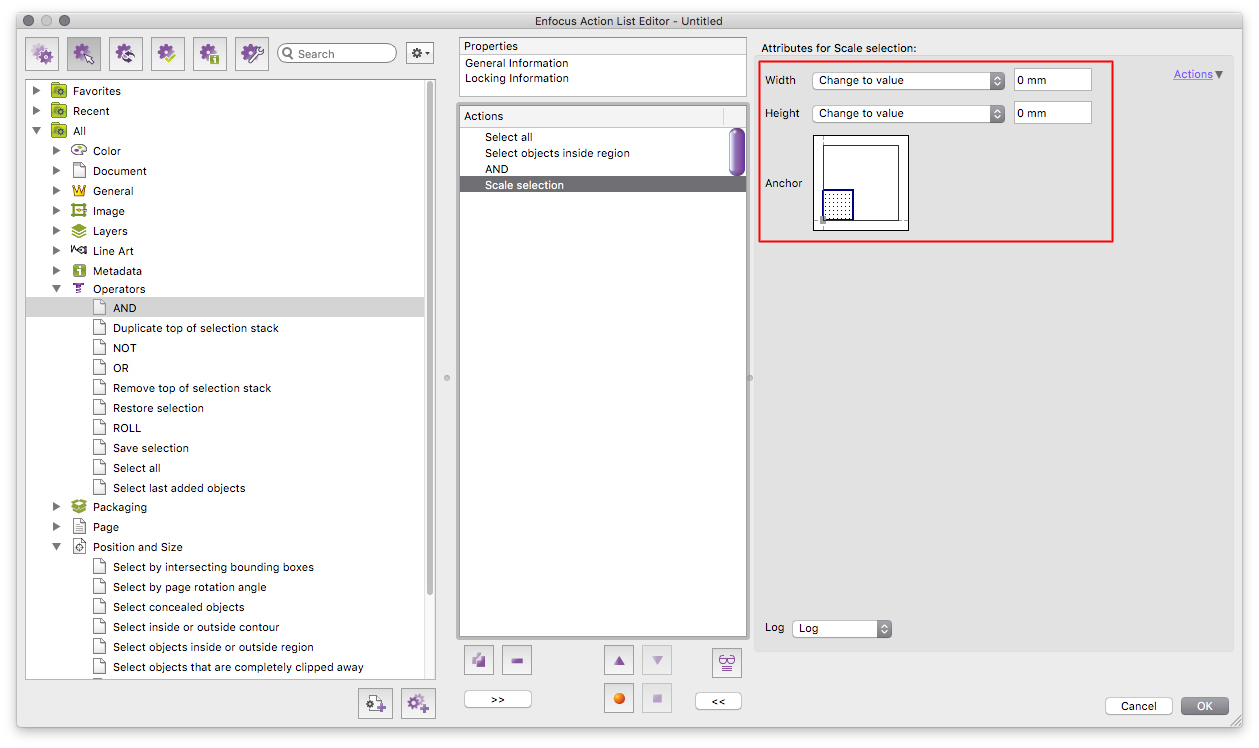Click the purple Actions list scrollbar thumb

coord(737,152)
